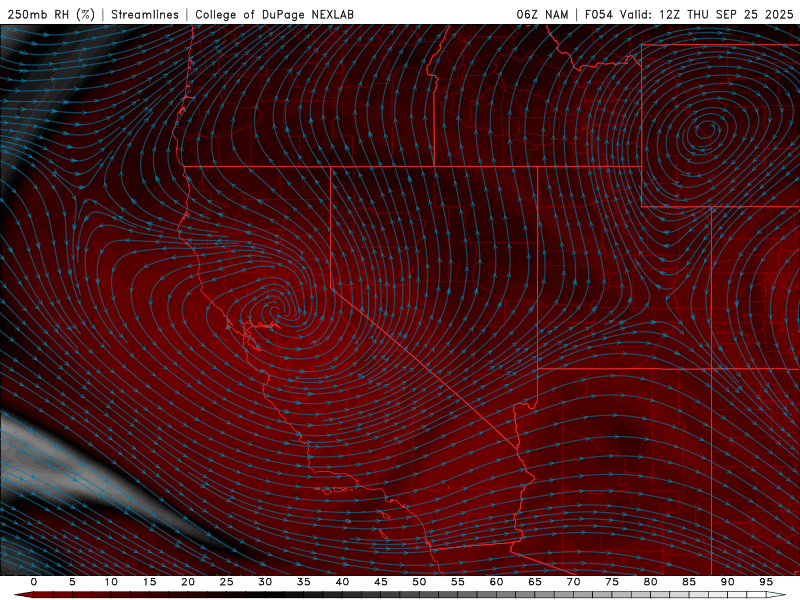The height and width of the screenshot is (600, 800).
Task: Click the '06Z NAM' model run label
Action: pos(542,14)
